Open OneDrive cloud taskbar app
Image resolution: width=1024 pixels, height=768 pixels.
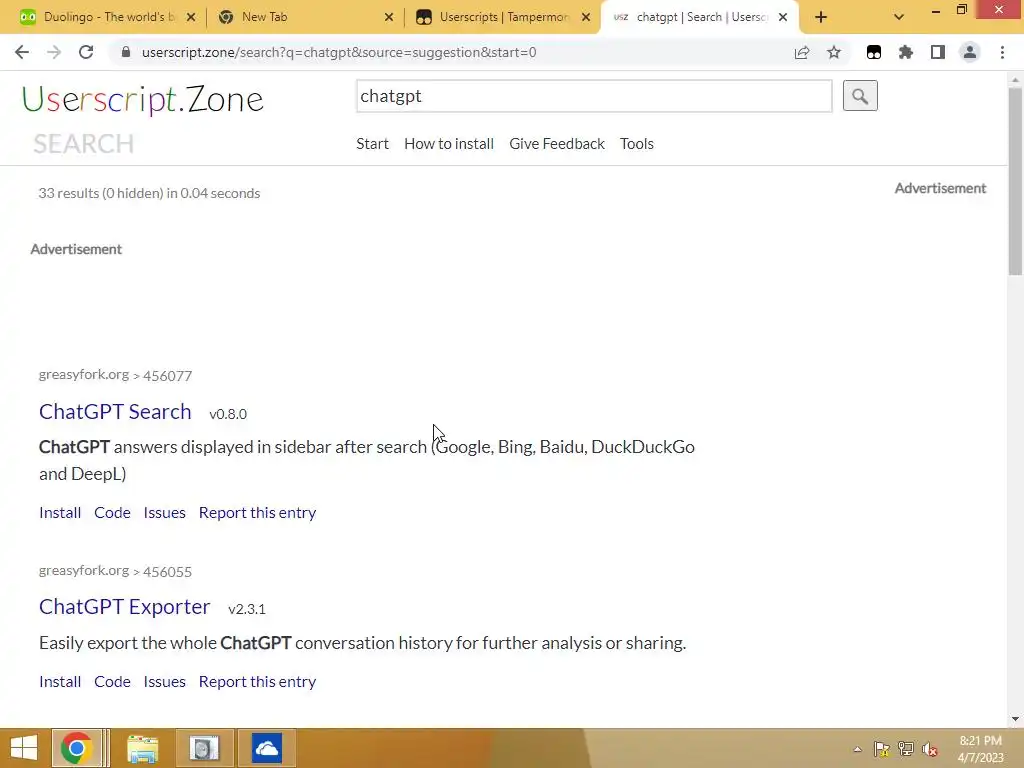coord(266,748)
